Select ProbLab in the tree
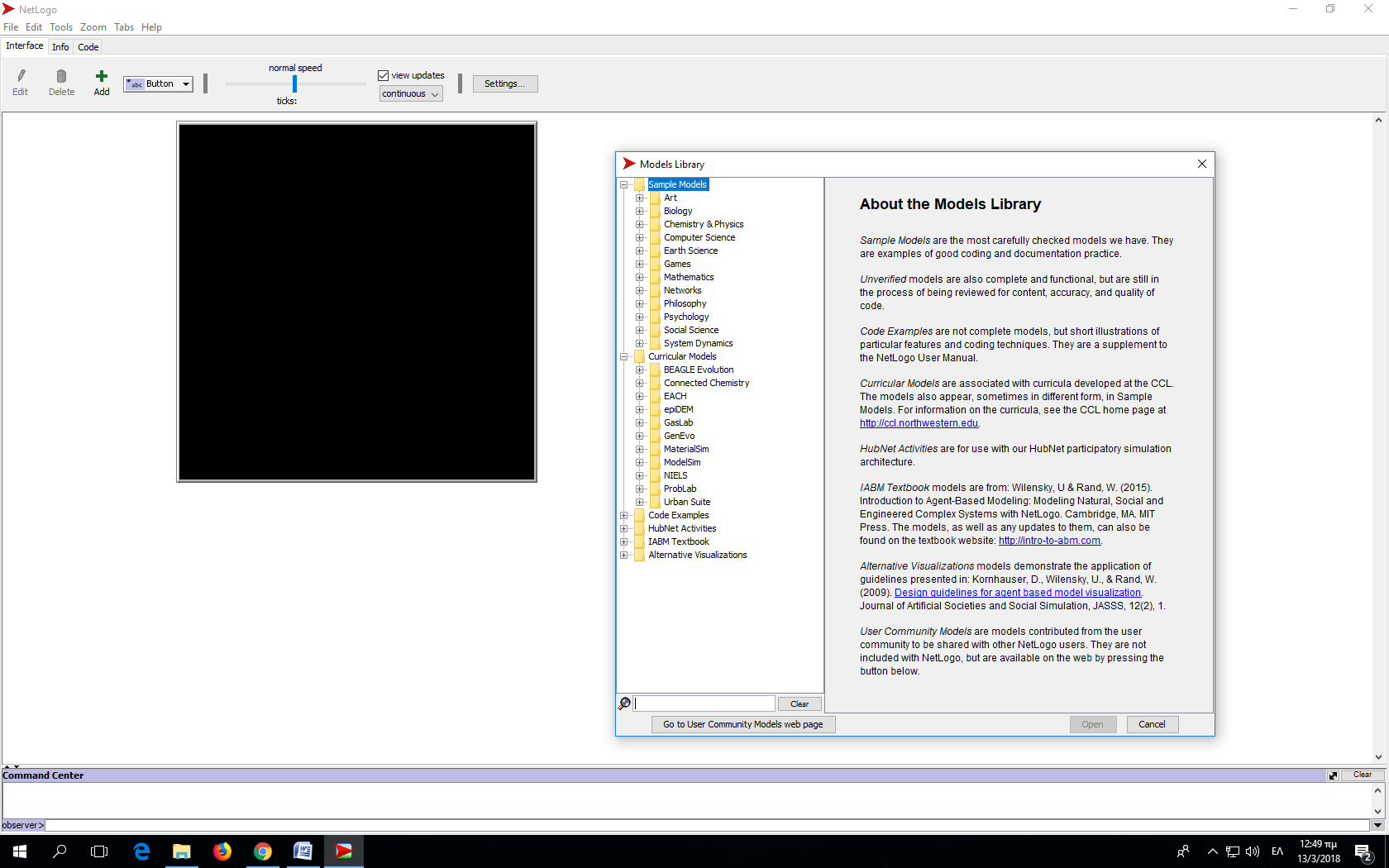The image size is (1389, 868). [x=680, y=489]
